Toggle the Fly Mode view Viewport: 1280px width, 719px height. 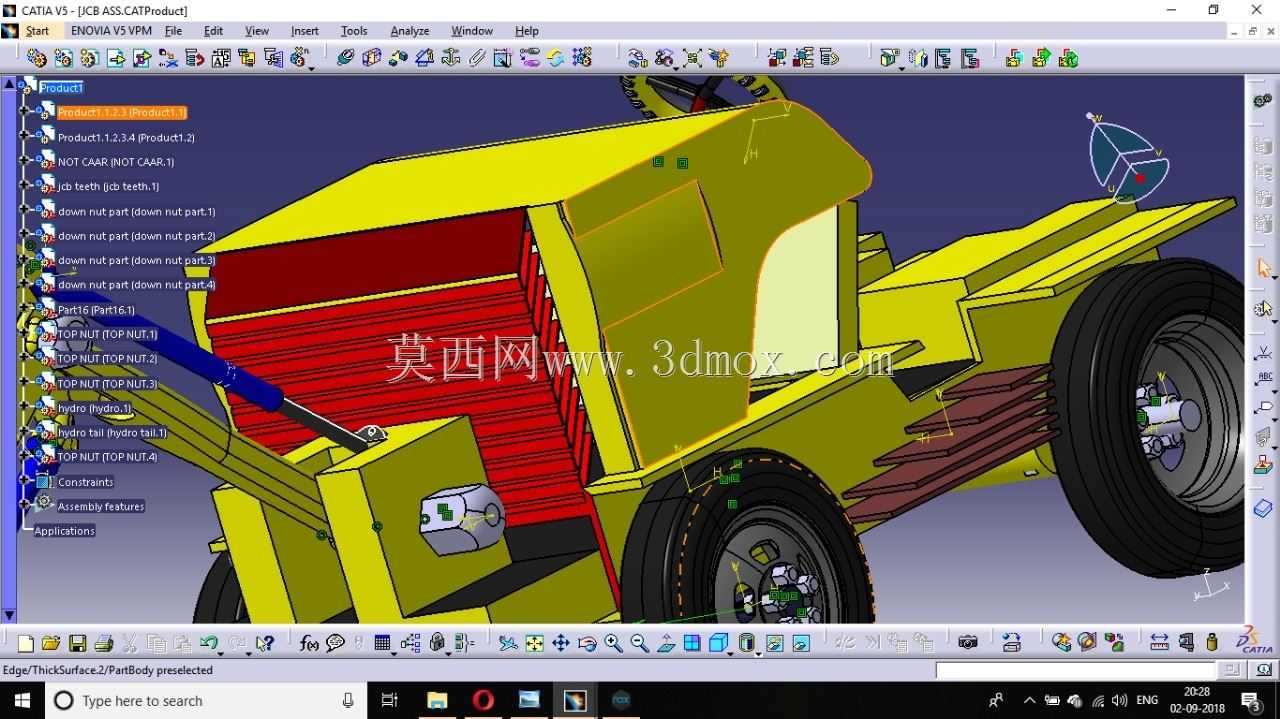(509, 643)
